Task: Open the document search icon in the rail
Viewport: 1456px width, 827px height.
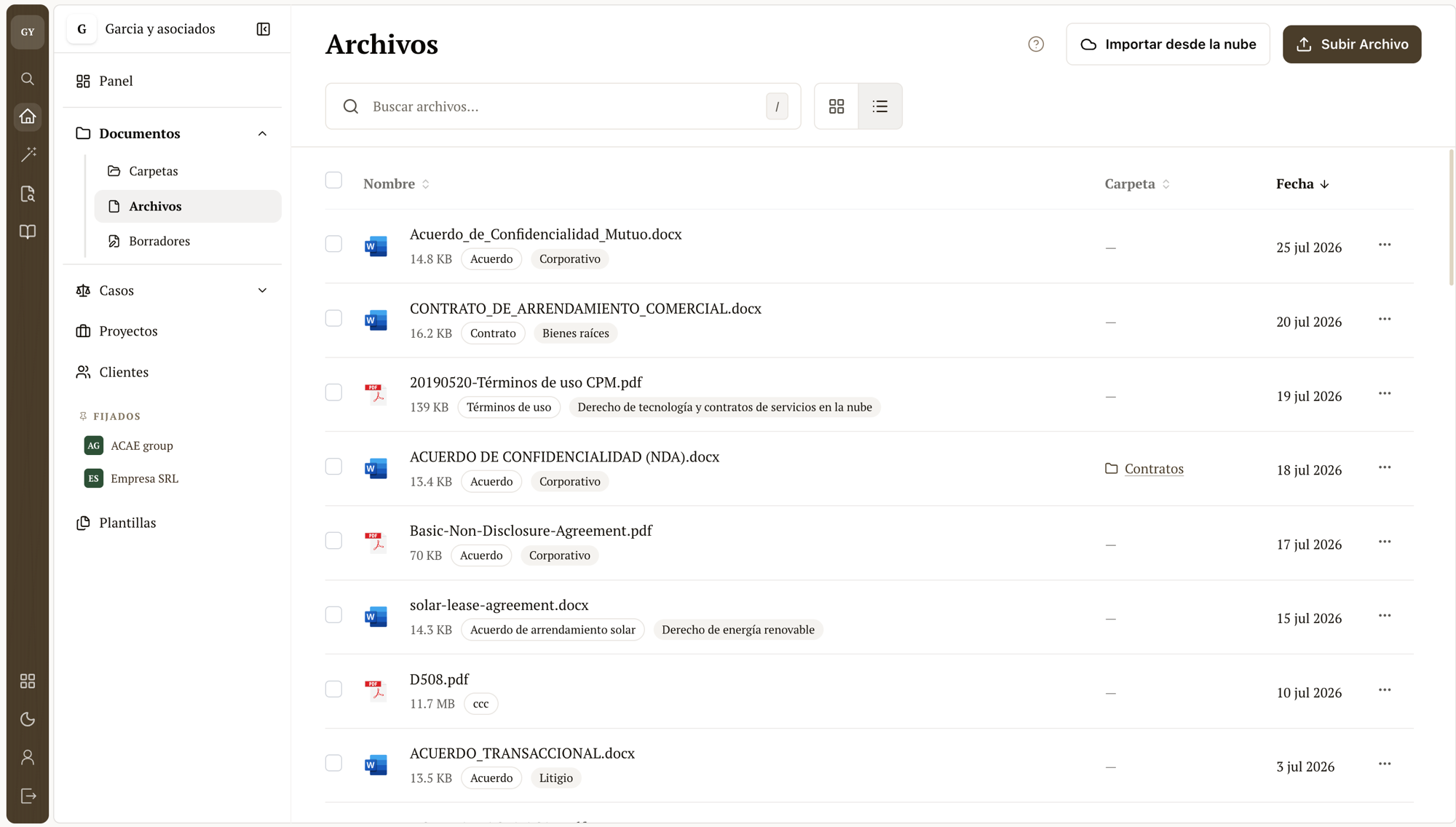Action: coord(28,194)
